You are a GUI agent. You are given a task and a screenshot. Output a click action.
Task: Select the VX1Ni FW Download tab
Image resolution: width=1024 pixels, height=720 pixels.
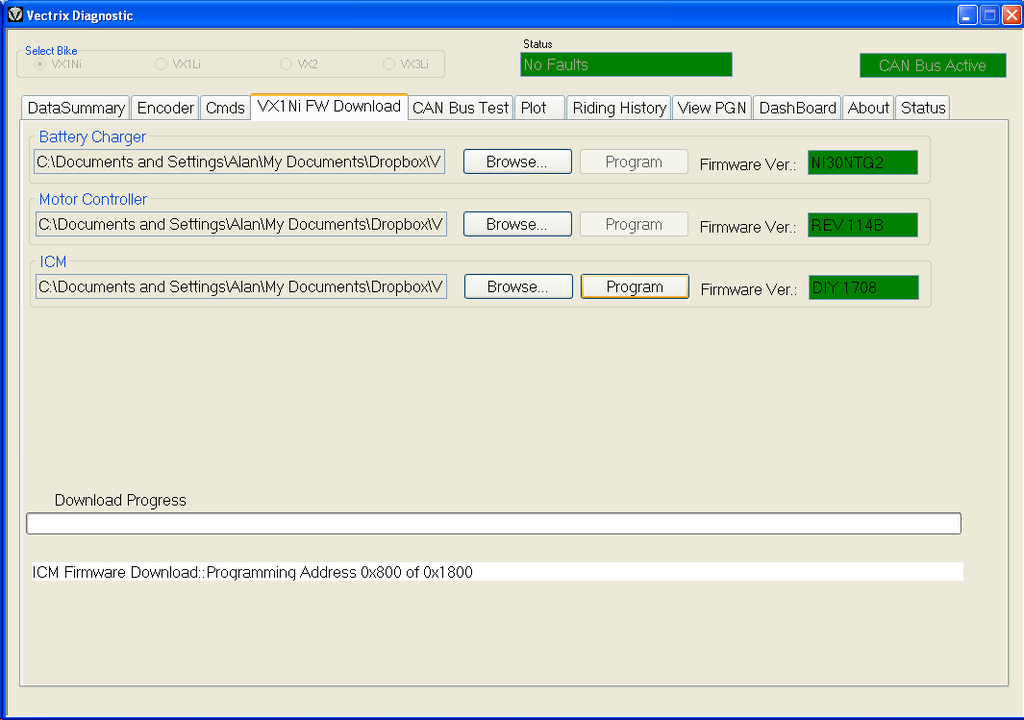329,106
